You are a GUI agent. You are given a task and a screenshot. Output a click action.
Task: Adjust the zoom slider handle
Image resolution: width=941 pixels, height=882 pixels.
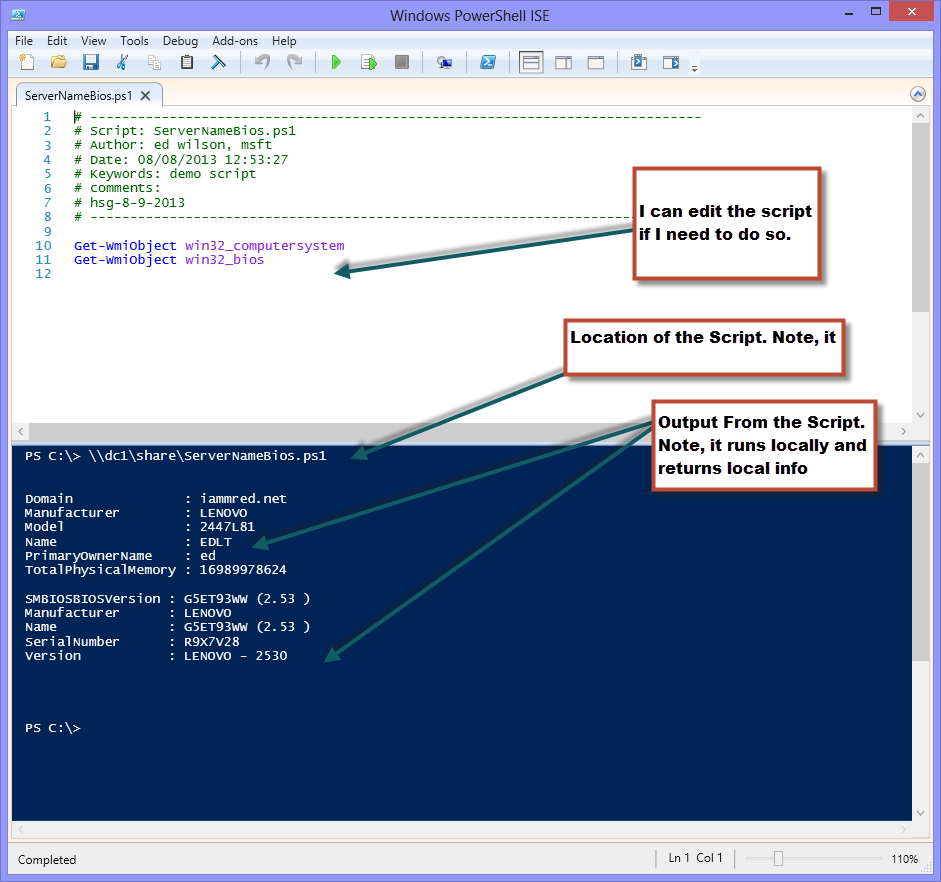coord(778,859)
